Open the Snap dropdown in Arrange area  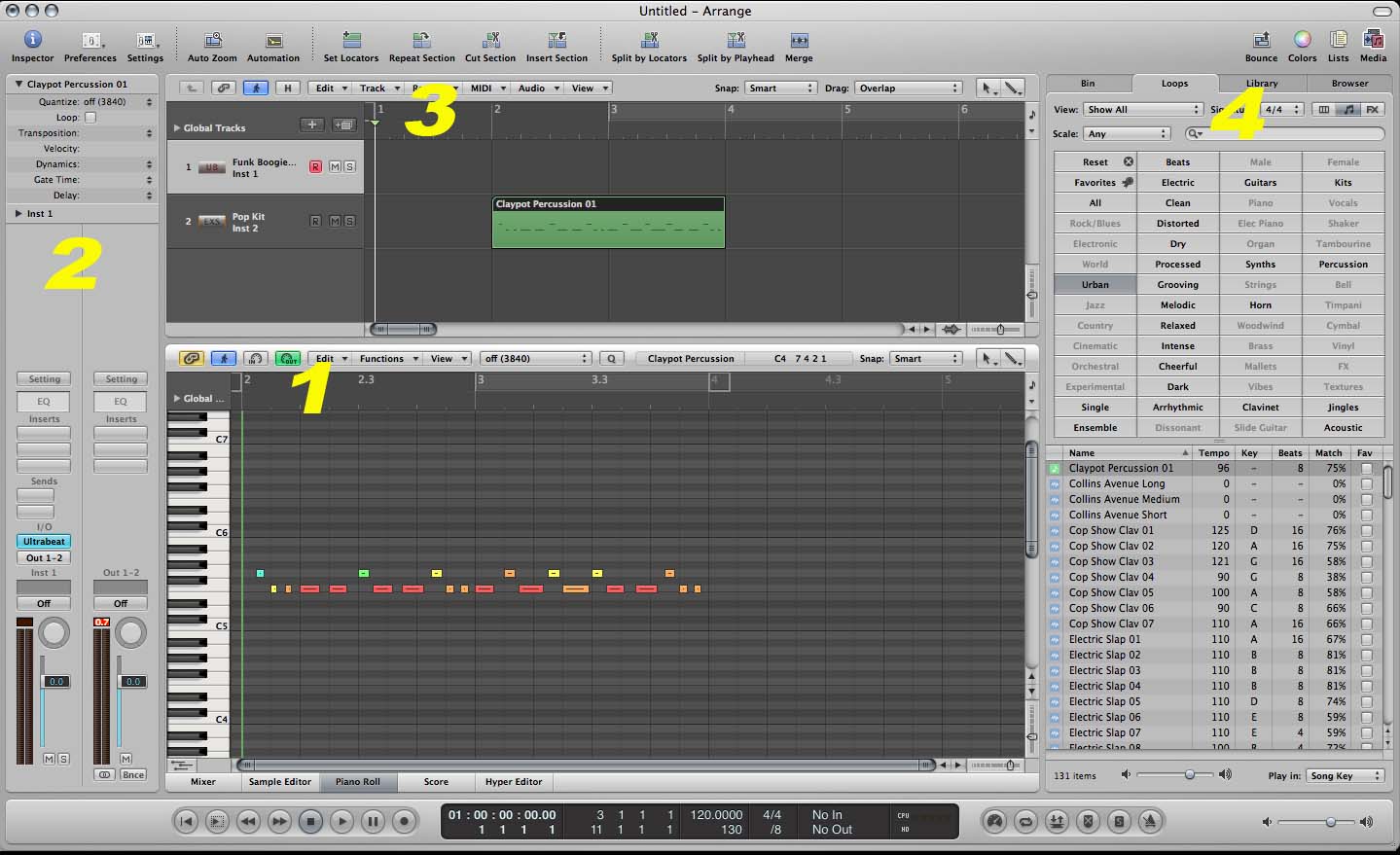click(x=780, y=88)
